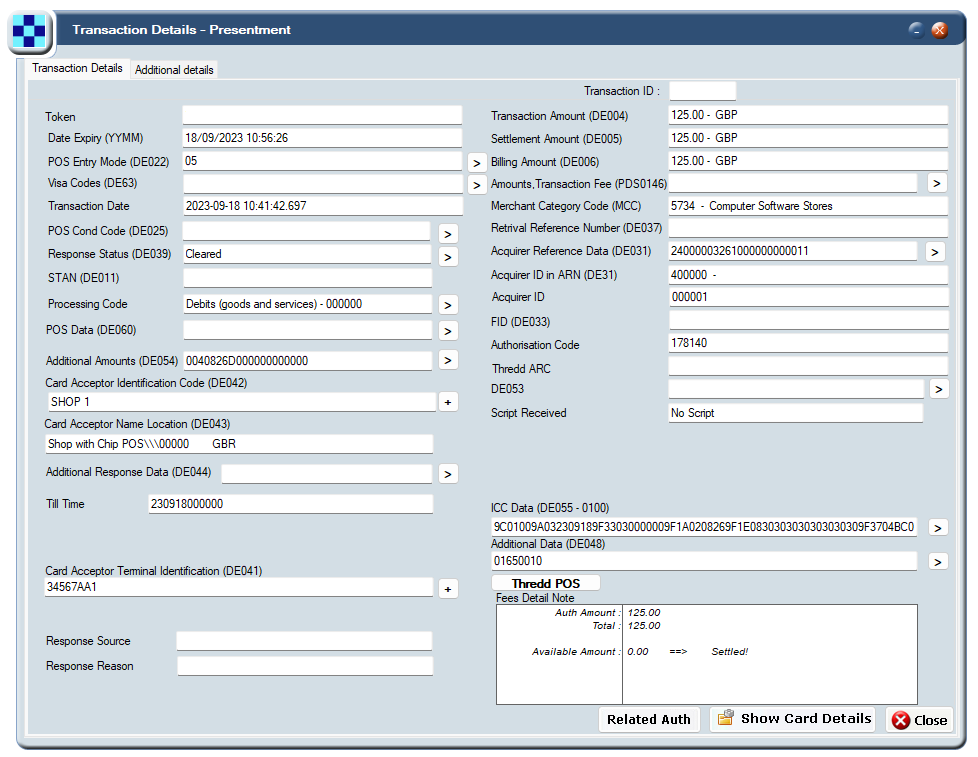Click the Response Reason field
The height and width of the screenshot is (757, 978).
(305, 666)
